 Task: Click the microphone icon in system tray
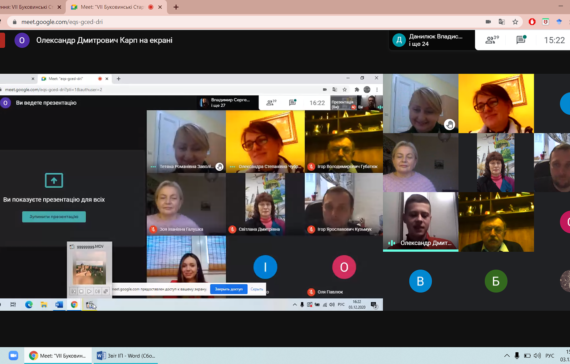[x=517, y=355]
